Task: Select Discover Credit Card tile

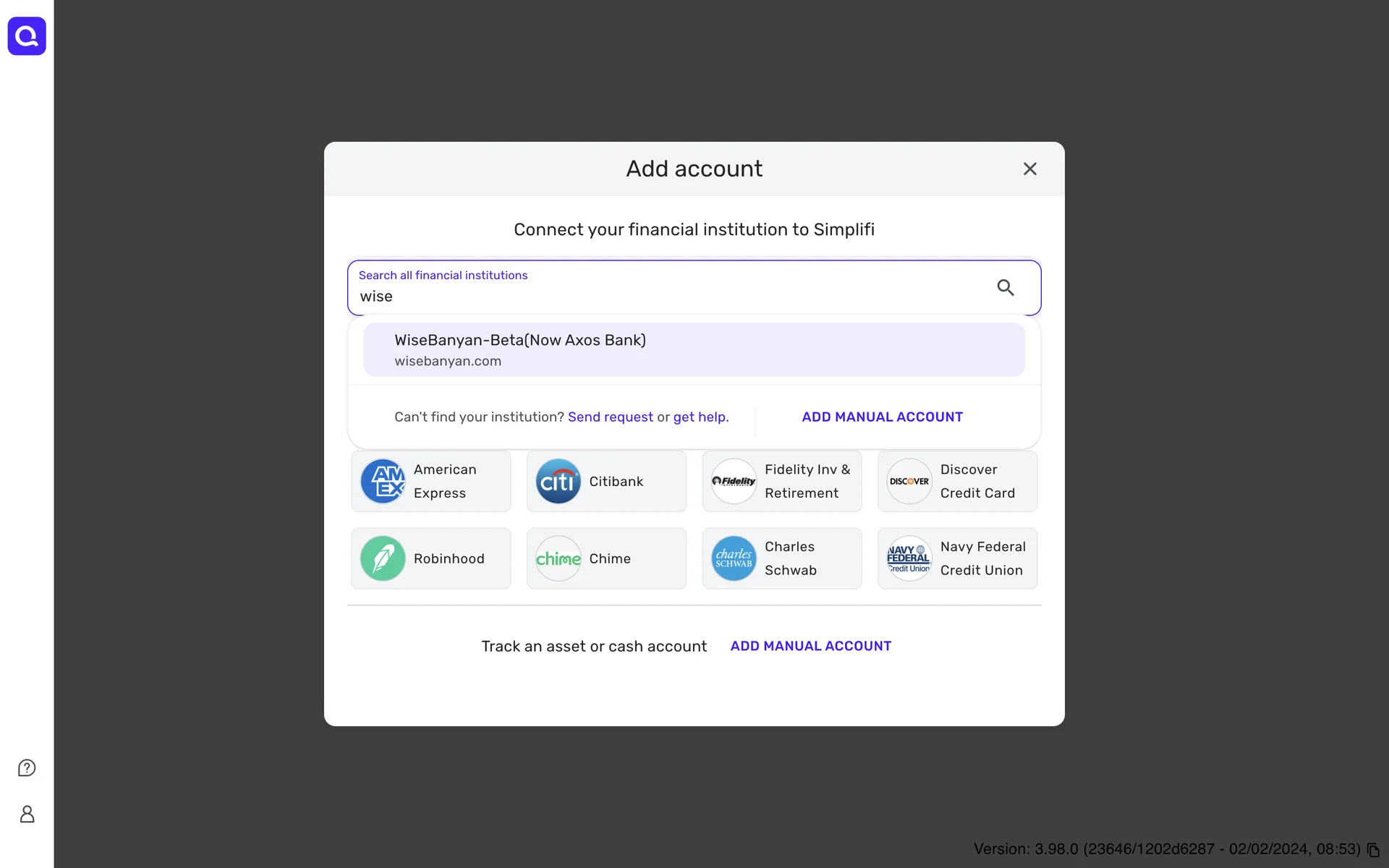Action: [957, 481]
